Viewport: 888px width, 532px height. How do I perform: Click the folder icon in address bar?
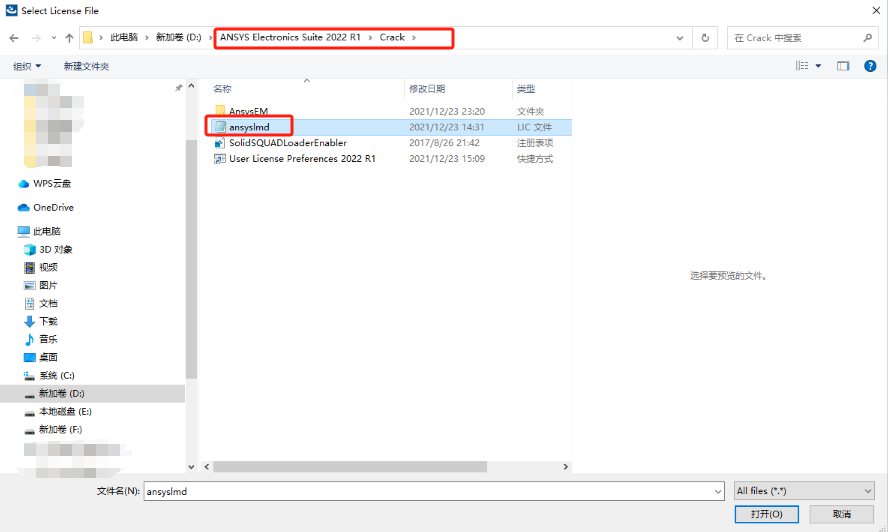point(88,37)
